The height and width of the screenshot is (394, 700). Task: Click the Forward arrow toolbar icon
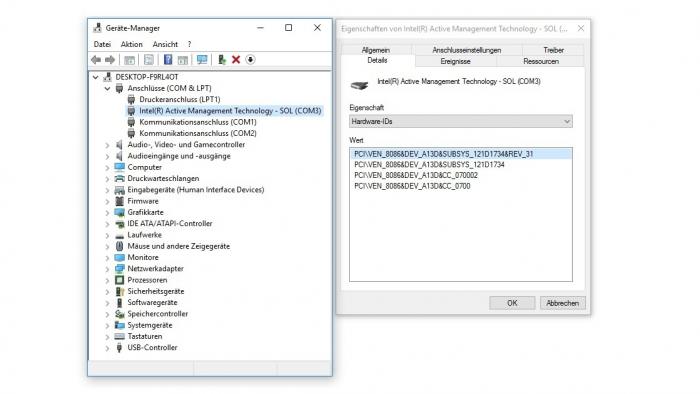[110, 59]
